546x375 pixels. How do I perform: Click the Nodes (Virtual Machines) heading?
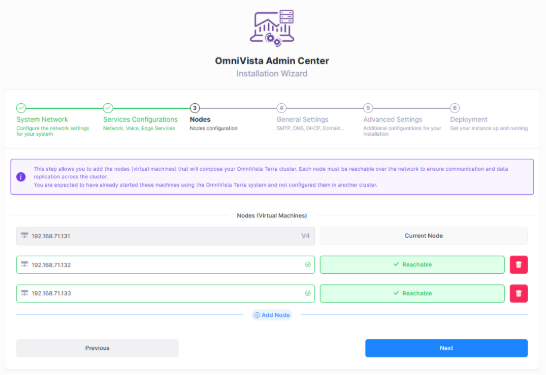[272, 216]
